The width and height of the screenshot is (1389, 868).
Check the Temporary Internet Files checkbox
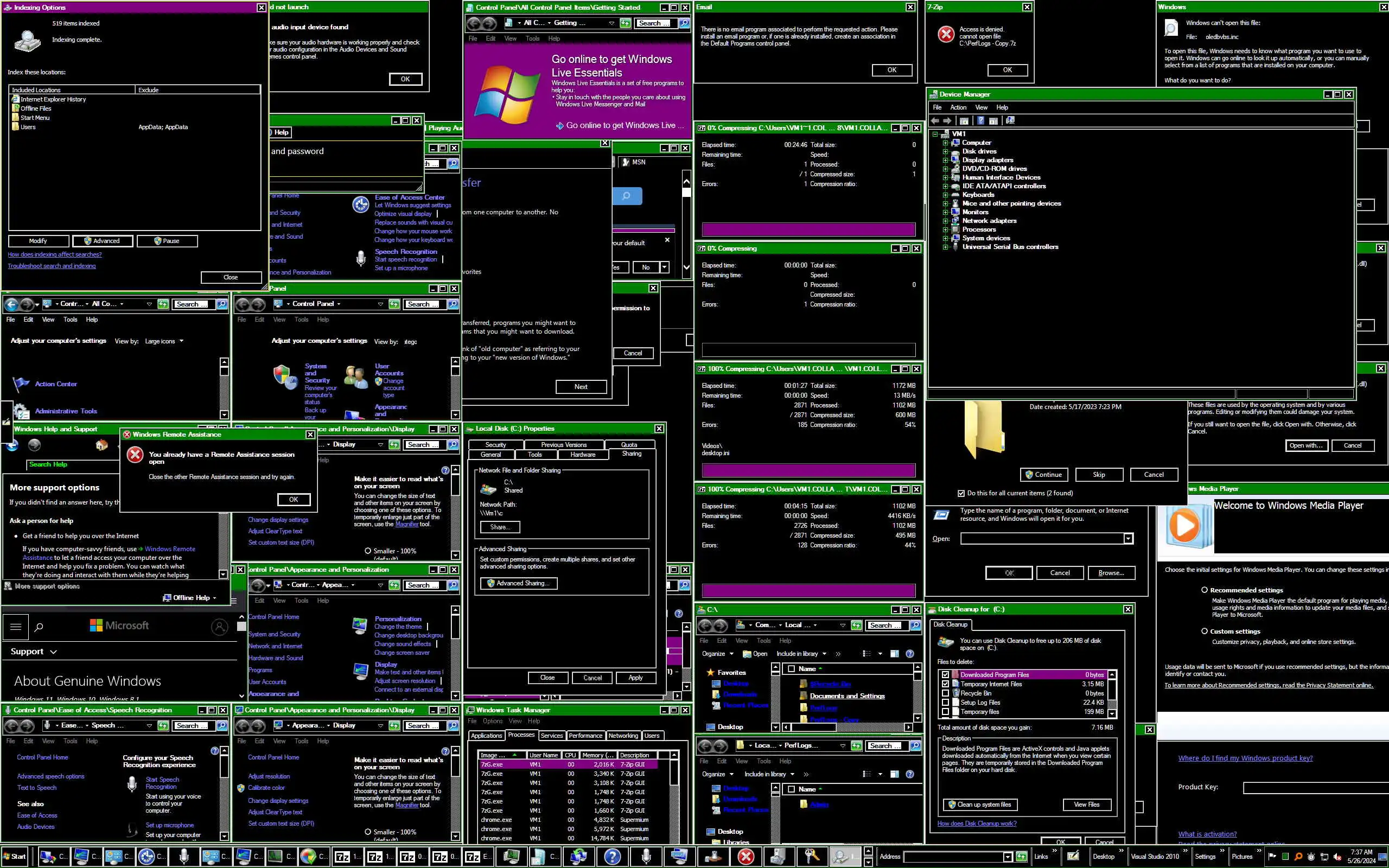(x=945, y=684)
